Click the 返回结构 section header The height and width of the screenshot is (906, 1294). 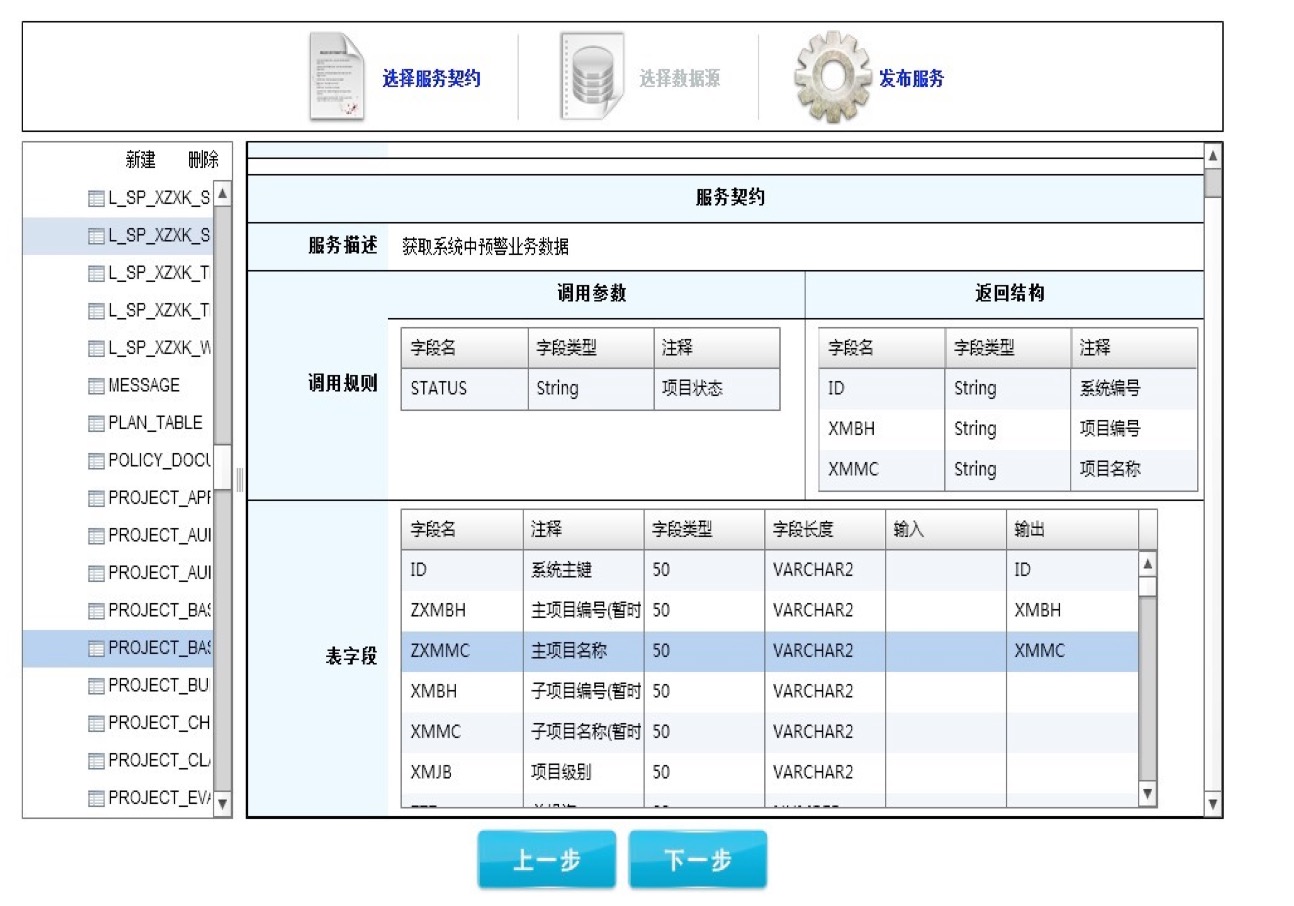[1004, 295]
